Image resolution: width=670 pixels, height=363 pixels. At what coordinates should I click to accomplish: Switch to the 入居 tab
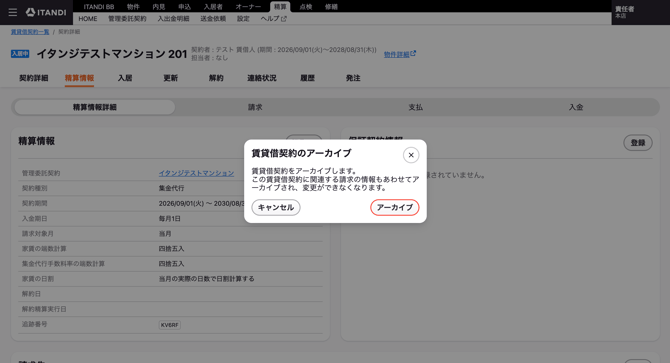(x=125, y=78)
